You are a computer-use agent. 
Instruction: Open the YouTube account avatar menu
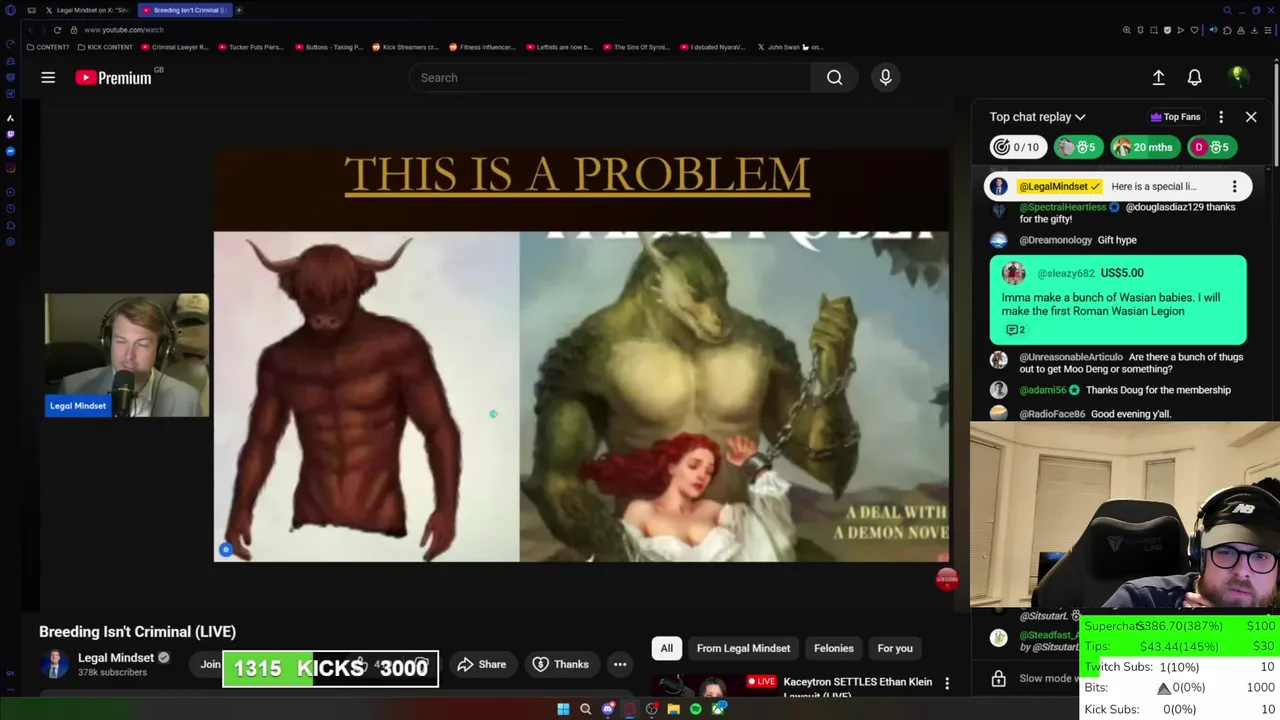point(1238,77)
